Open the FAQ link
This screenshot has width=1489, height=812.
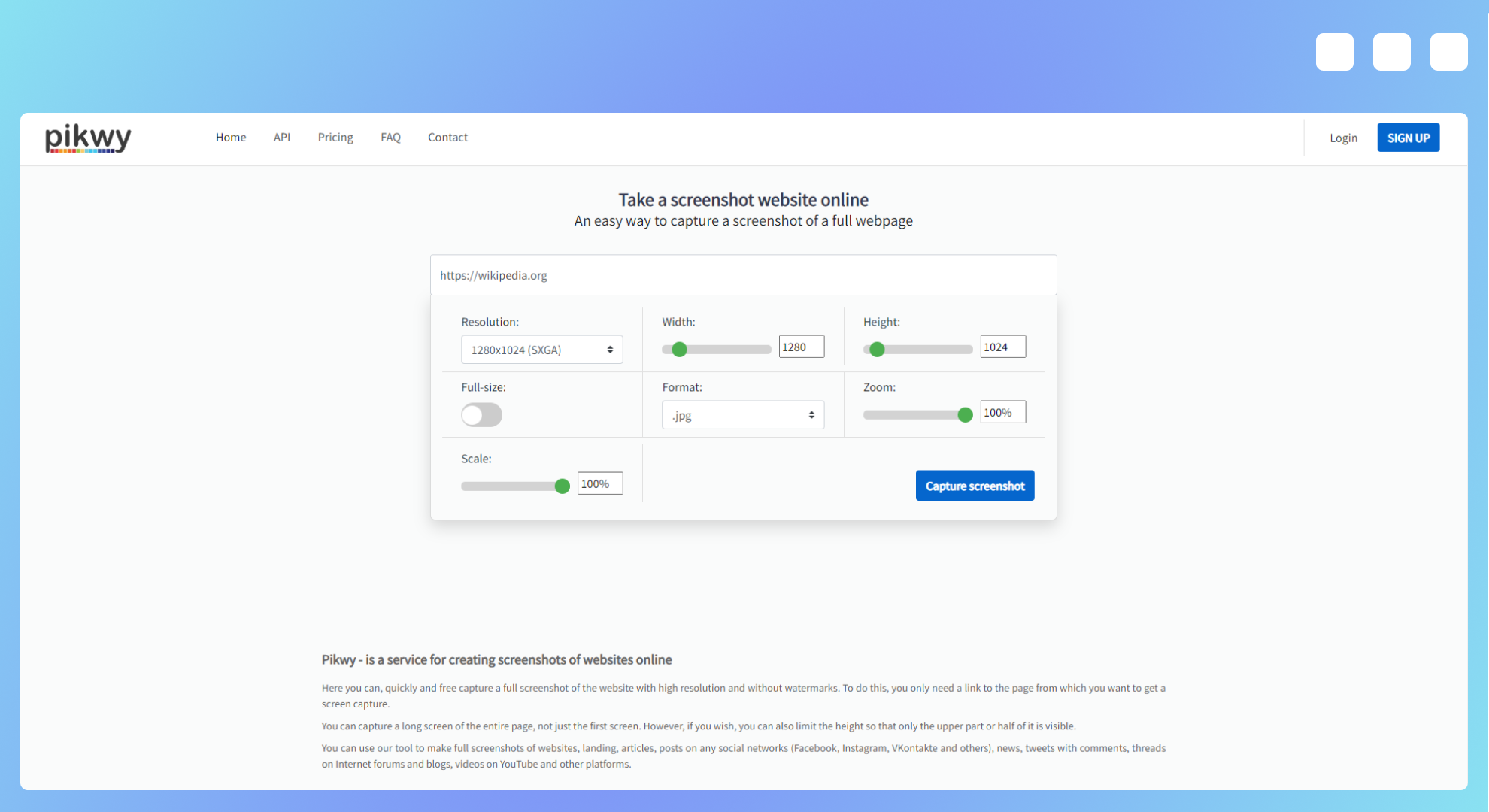click(x=390, y=137)
